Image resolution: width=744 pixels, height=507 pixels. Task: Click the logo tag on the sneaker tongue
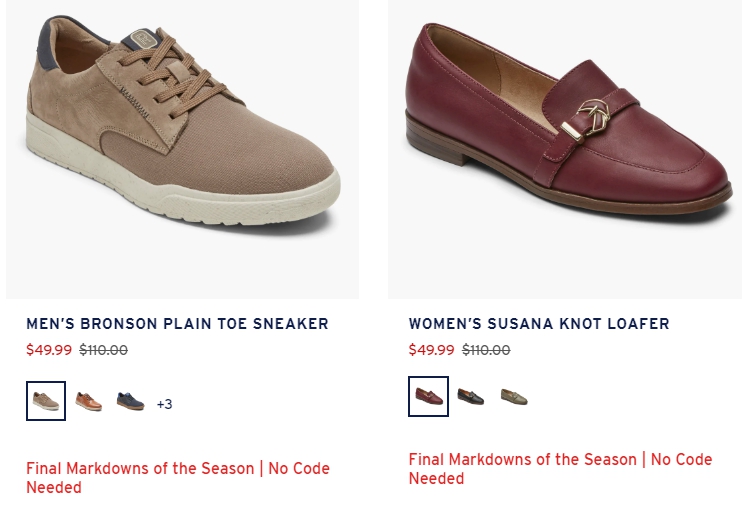143,39
